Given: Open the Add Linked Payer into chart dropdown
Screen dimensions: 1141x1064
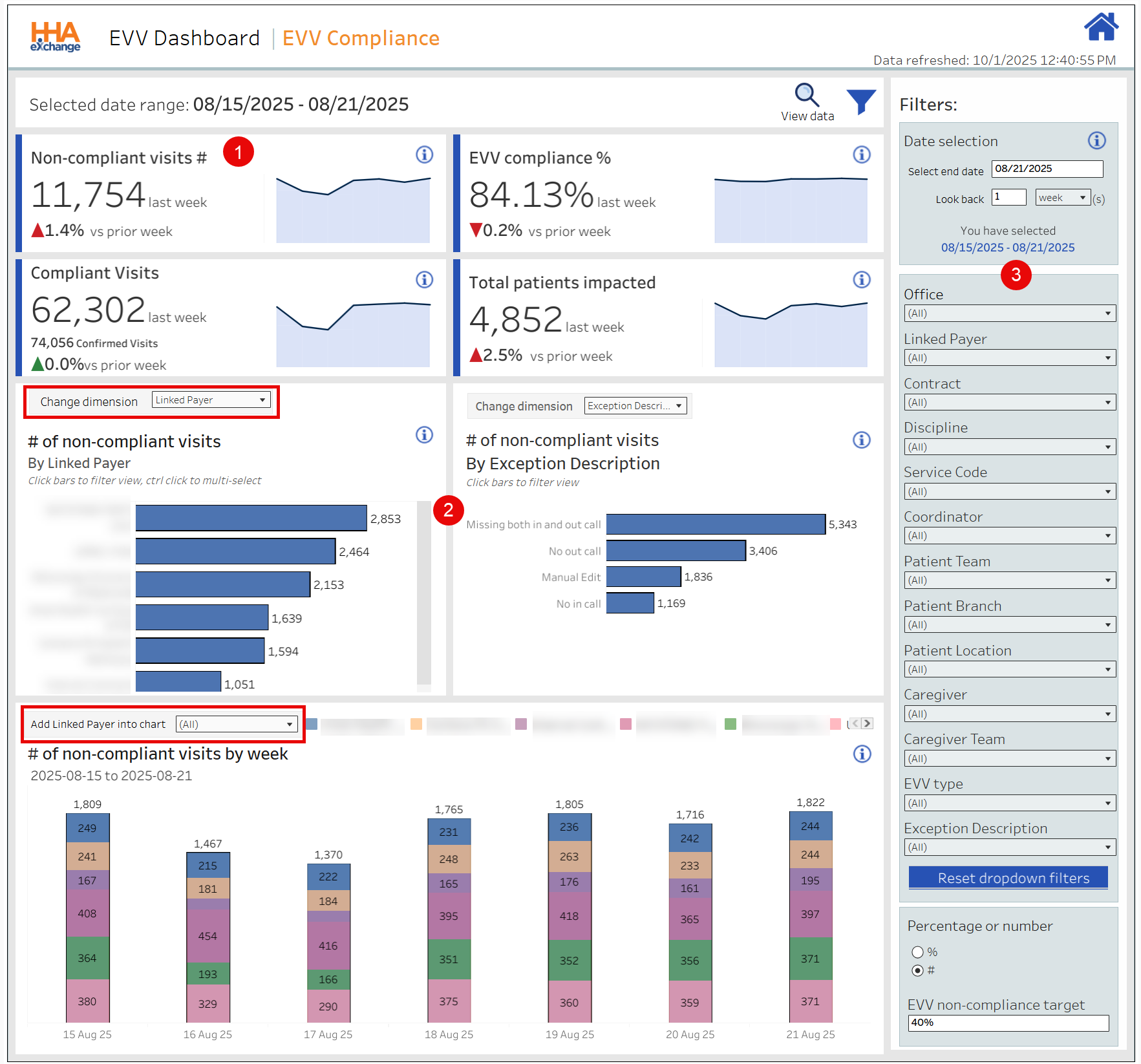Looking at the screenshot, I should pyautogui.click(x=236, y=724).
